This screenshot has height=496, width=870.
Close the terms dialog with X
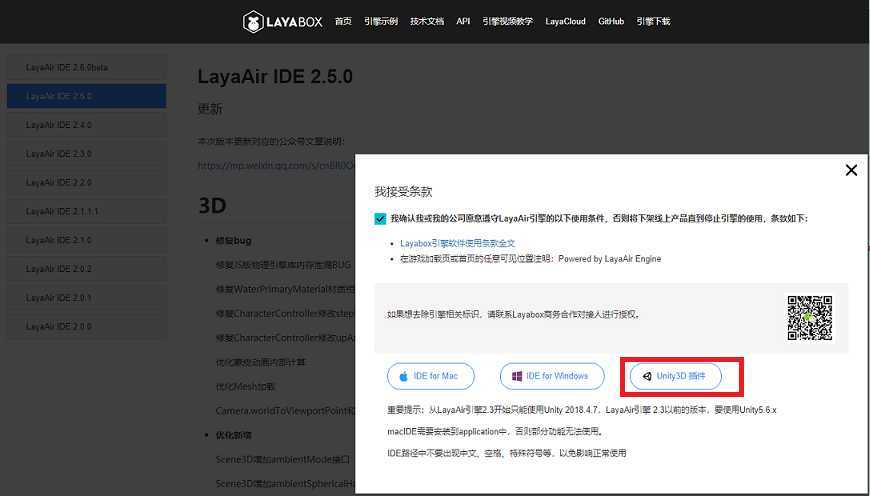(851, 170)
